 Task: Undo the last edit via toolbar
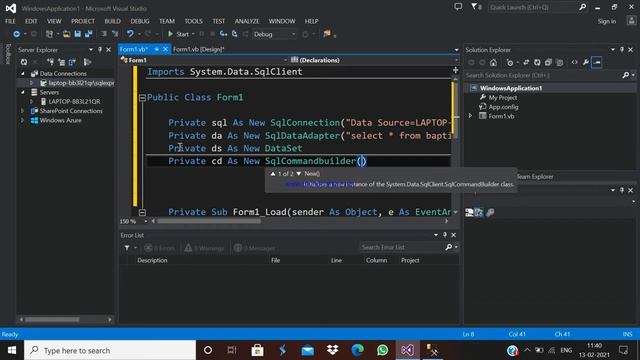click(x=130, y=34)
